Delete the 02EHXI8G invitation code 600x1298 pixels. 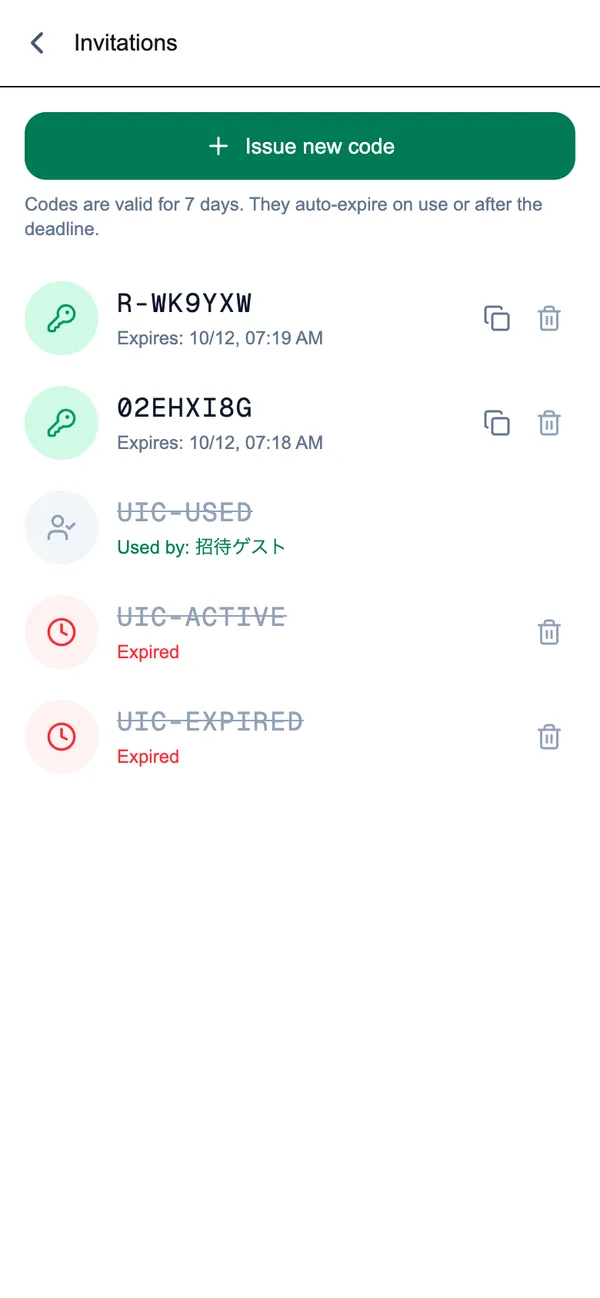pos(549,423)
